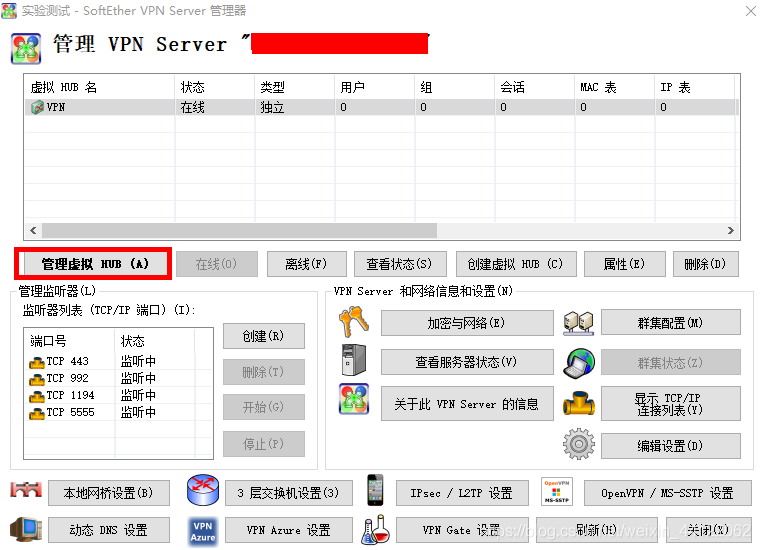Open VPN Azure 设置

[x=289, y=530]
